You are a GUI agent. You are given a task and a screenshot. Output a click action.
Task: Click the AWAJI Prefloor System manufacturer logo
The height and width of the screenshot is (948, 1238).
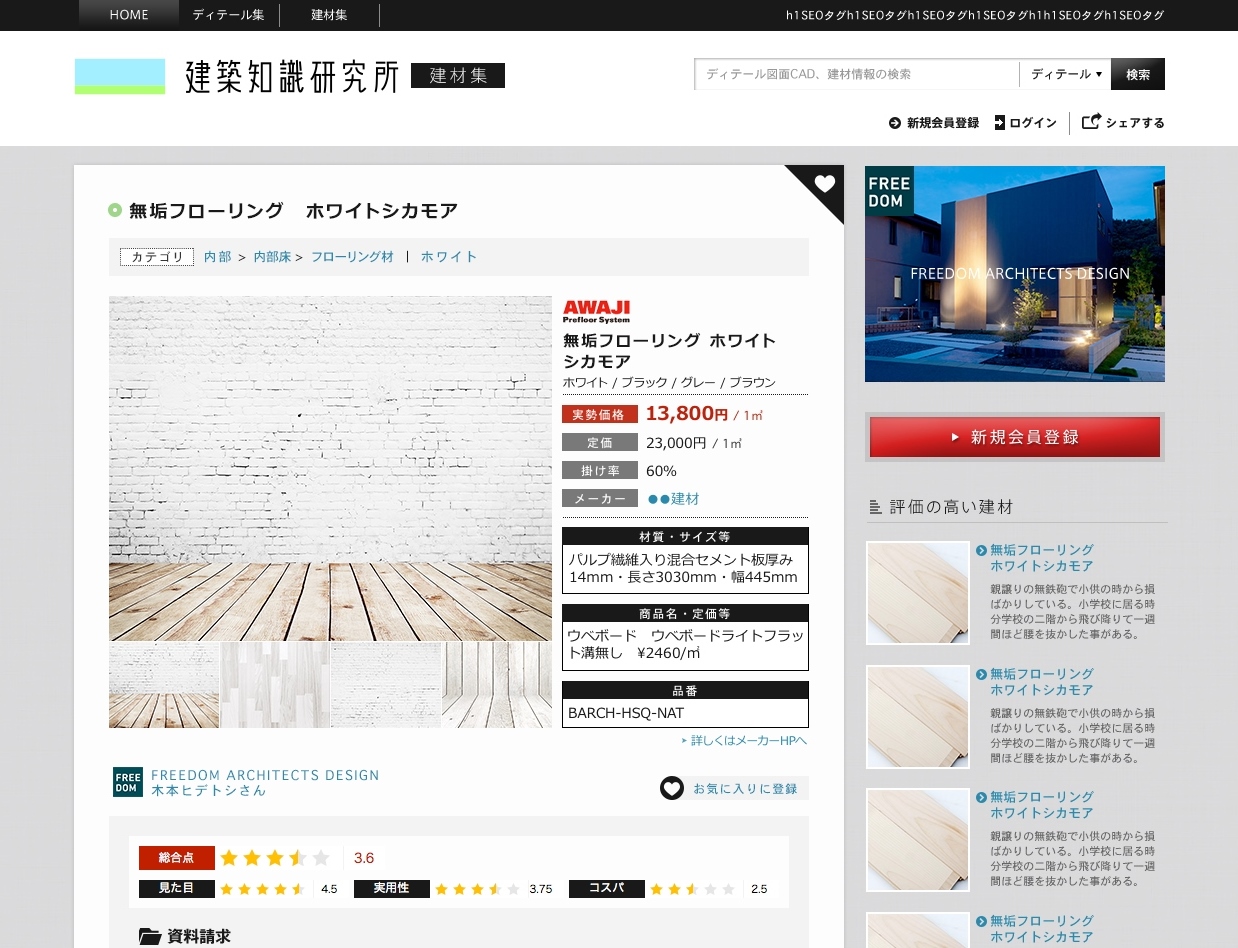pyautogui.click(x=597, y=309)
